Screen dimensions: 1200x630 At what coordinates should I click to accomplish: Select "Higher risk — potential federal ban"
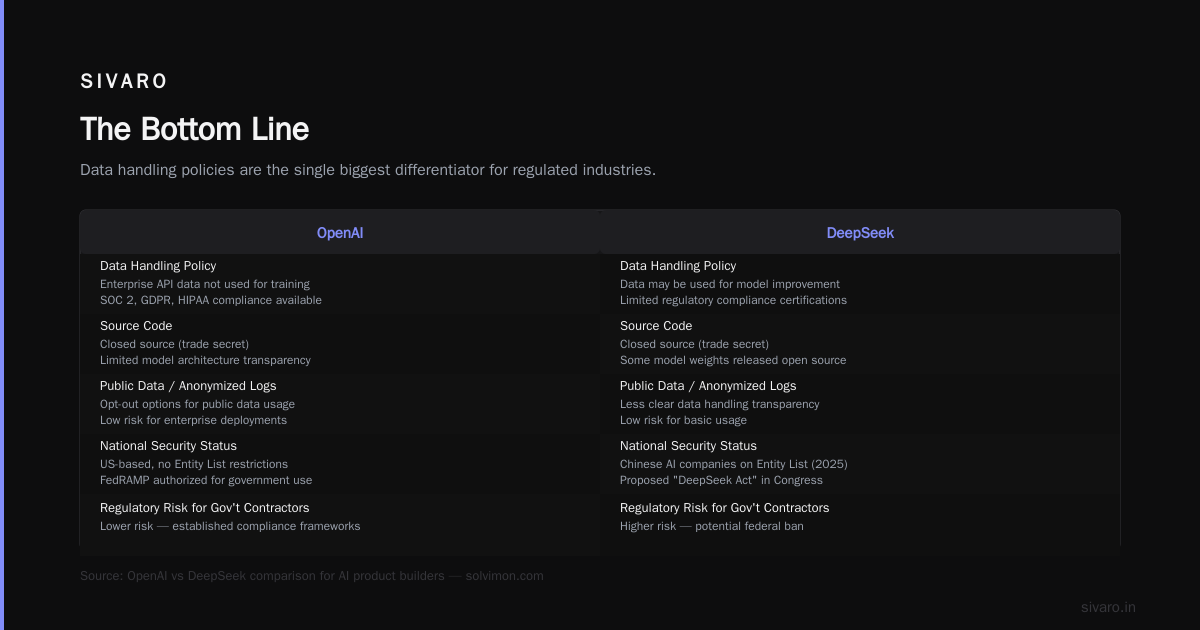pyautogui.click(x=712, y=526)
